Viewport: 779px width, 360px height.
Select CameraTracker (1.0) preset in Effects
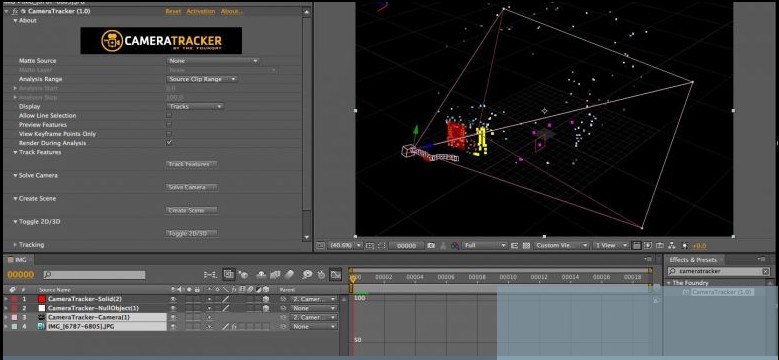coord(722,292)
